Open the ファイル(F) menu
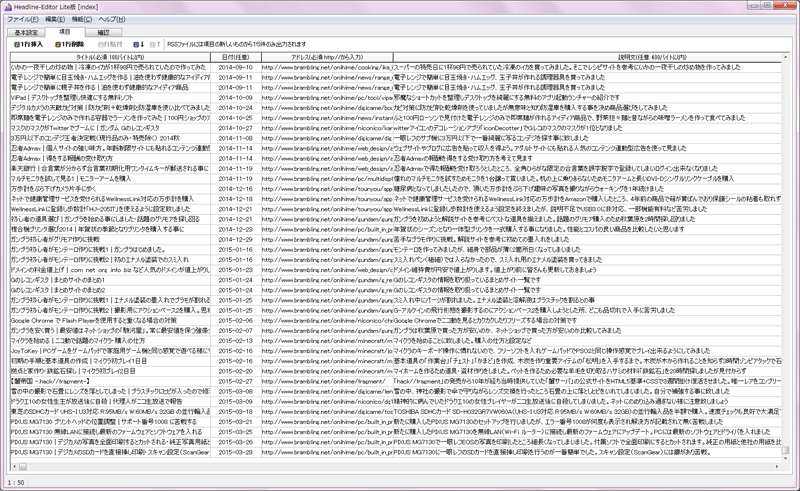This screenshot has height=491, width=800. [24, 19]
